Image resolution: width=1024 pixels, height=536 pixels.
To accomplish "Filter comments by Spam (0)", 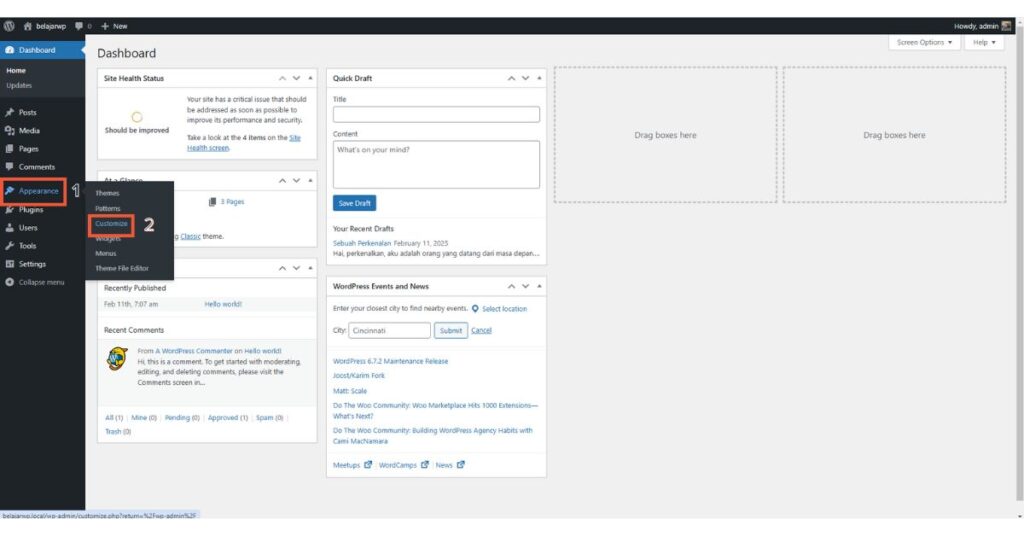I will pos(270,418).
